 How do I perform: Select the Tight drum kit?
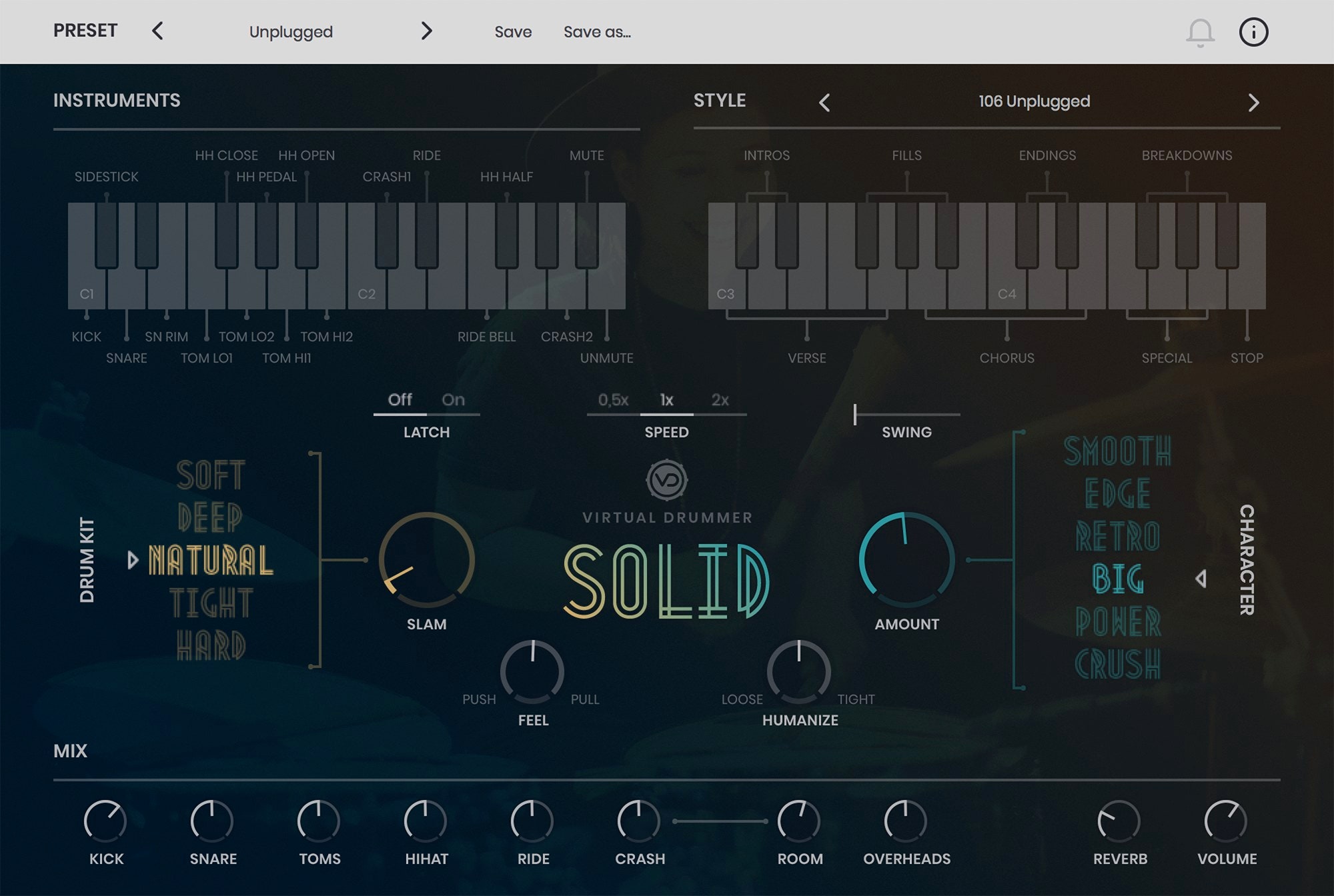coord(211,603)
